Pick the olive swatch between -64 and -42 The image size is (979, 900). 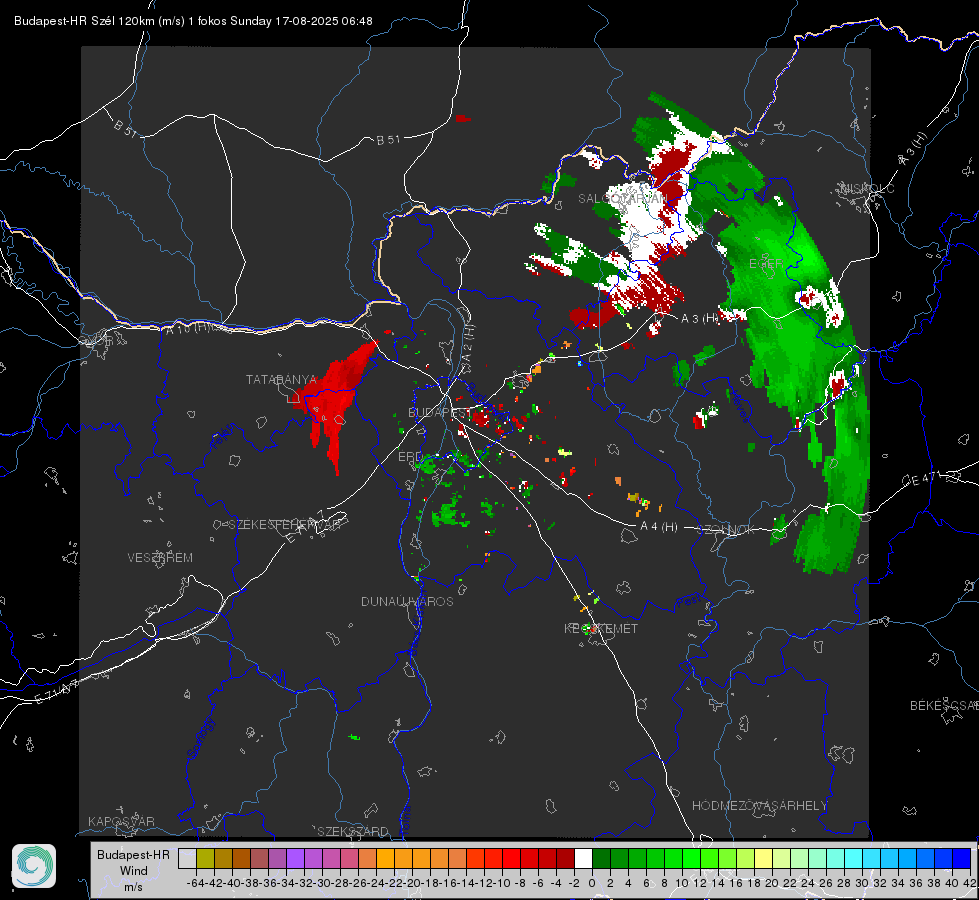(x=205, y=858)
